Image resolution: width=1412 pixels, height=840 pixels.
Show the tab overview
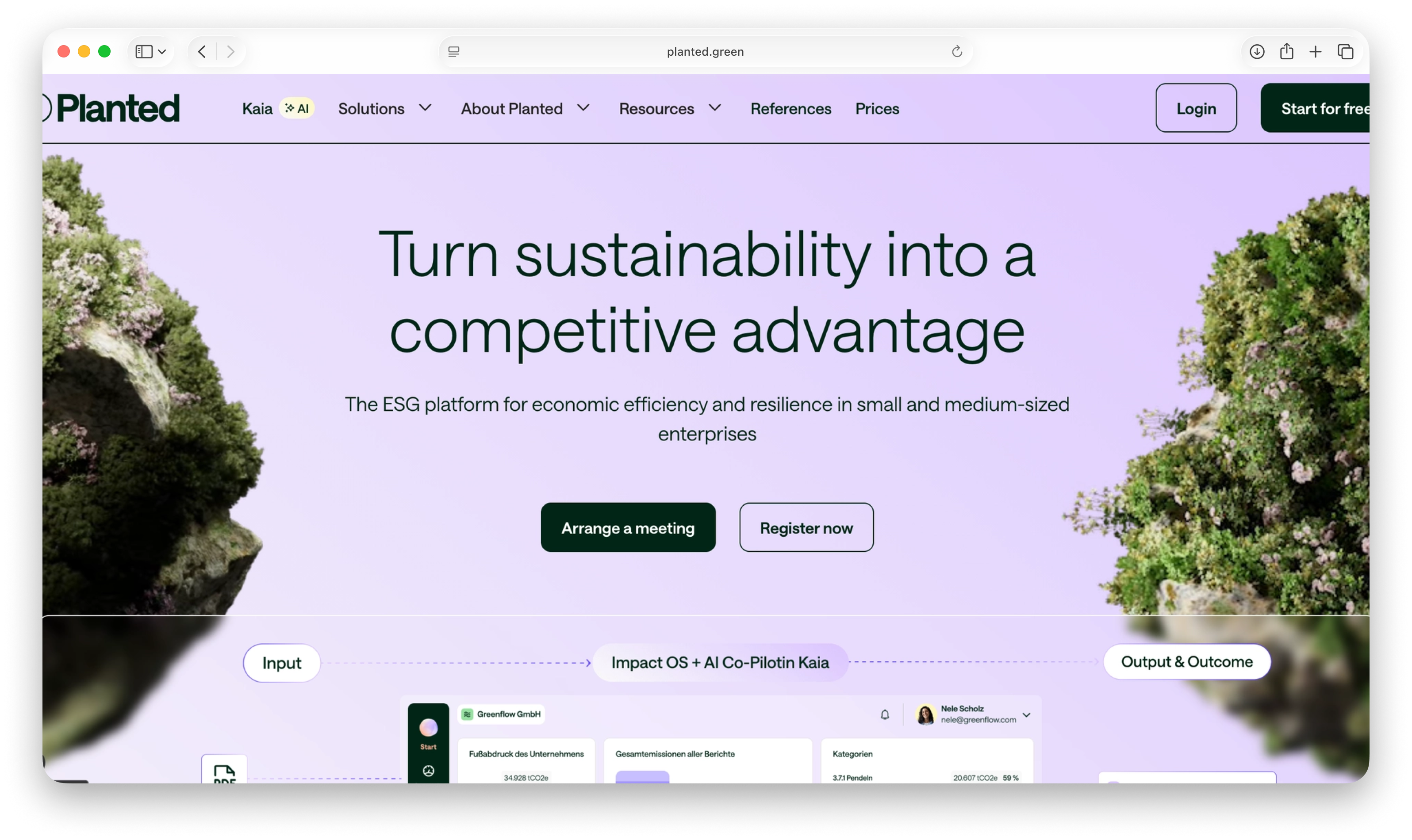pos(1345,52)
